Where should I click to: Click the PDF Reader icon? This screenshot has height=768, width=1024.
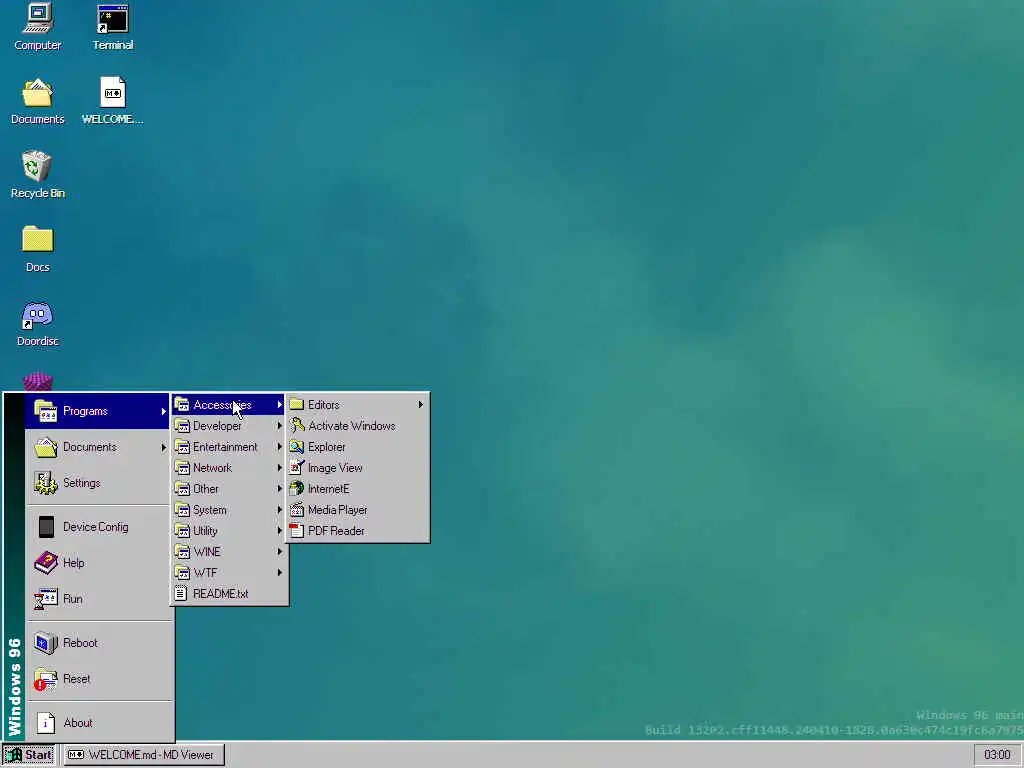pyautogui.click(x=297, y=530)
